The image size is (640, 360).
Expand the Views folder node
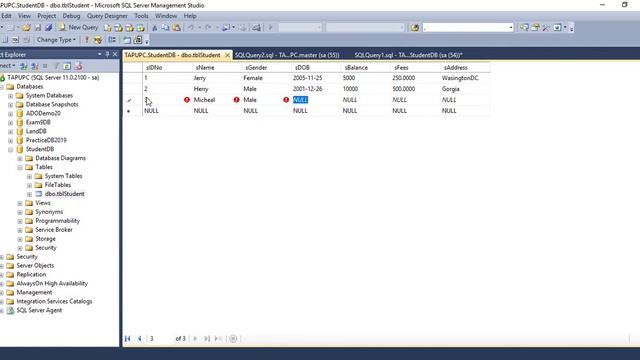[x=20, y=203]
